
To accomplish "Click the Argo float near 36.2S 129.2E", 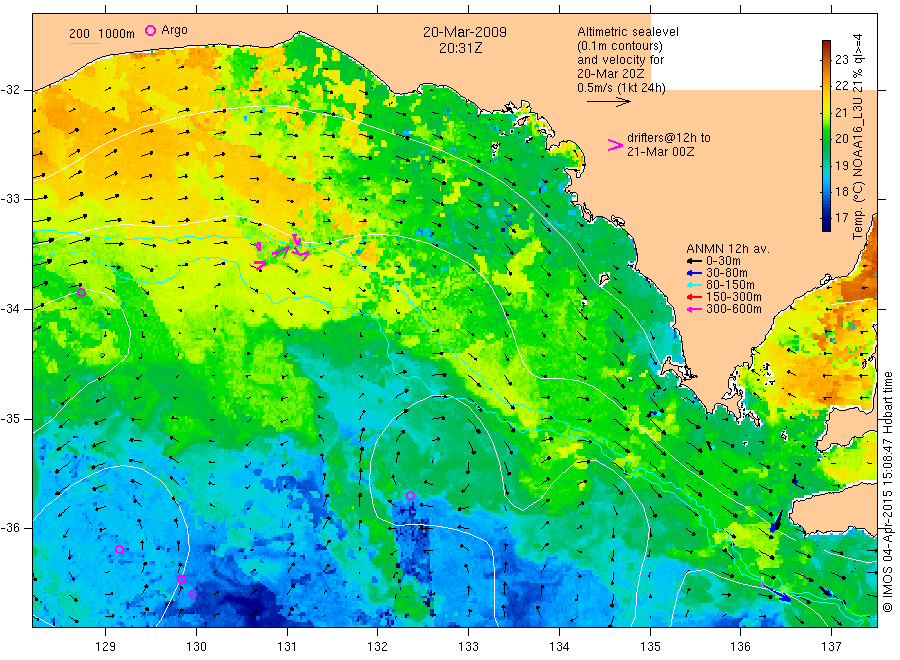I will coord(119,550).
